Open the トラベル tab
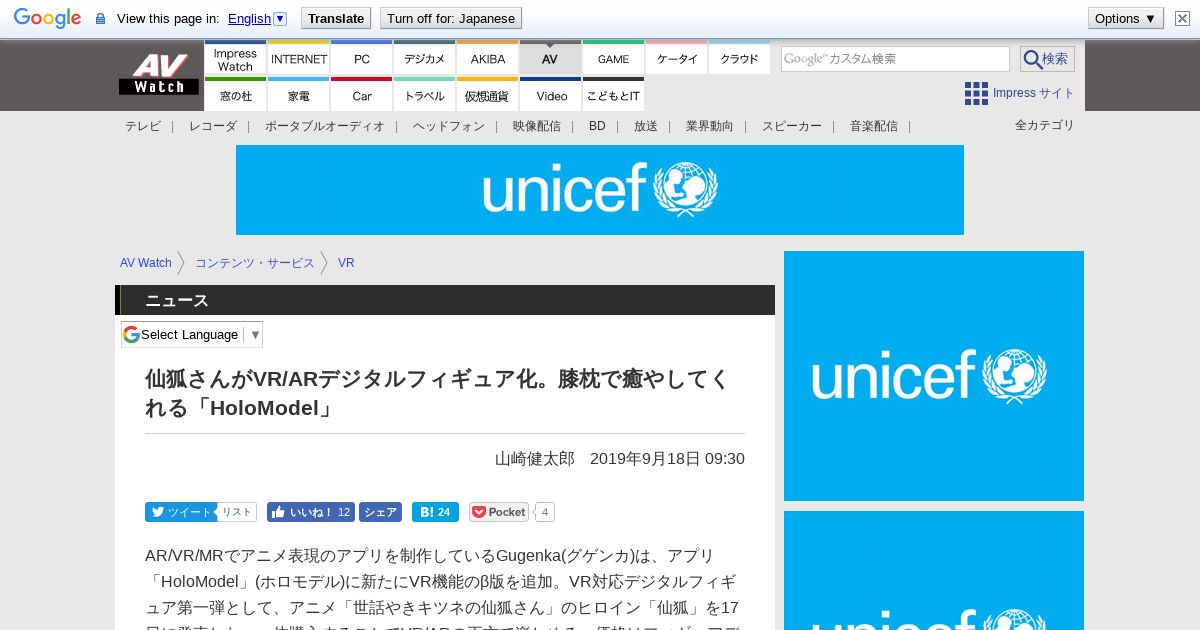 tap(424, 95)
